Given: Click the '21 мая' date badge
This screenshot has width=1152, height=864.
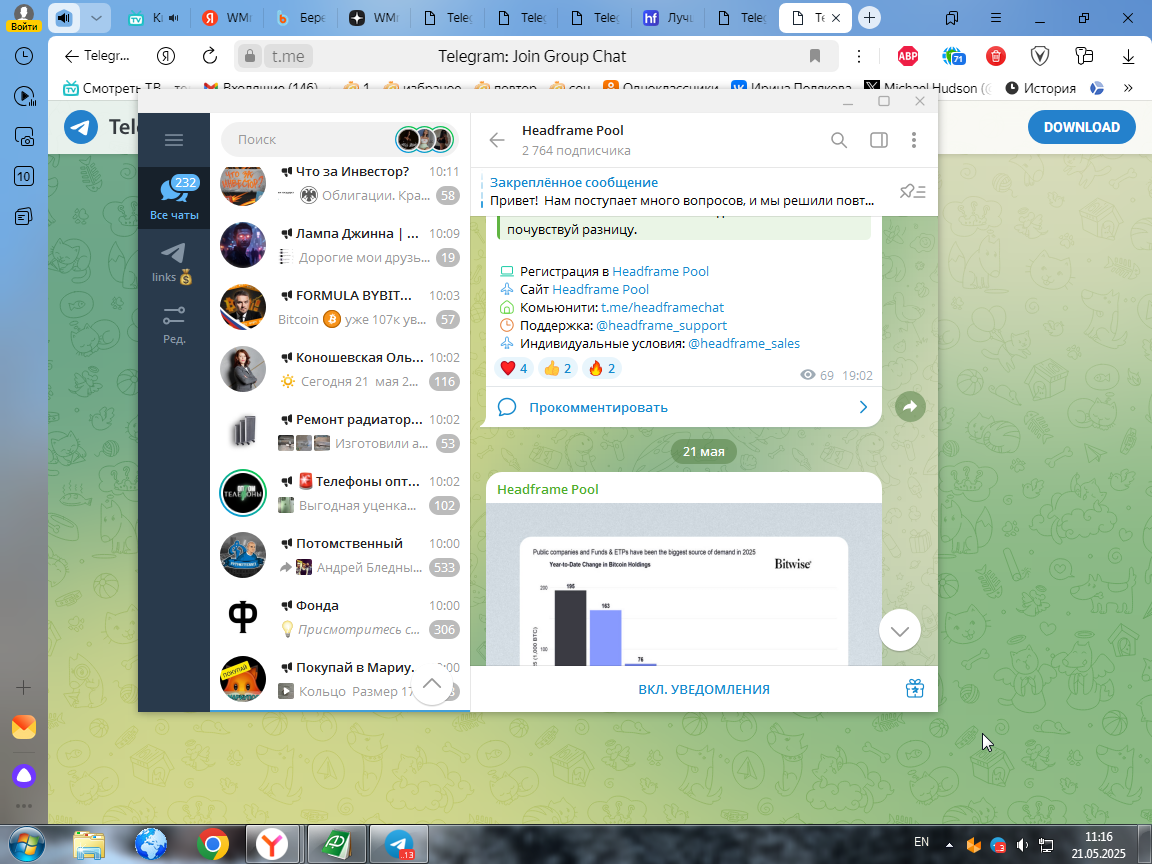Looking at the screenshot, I should pyautogui.click(x=704, y=451).
